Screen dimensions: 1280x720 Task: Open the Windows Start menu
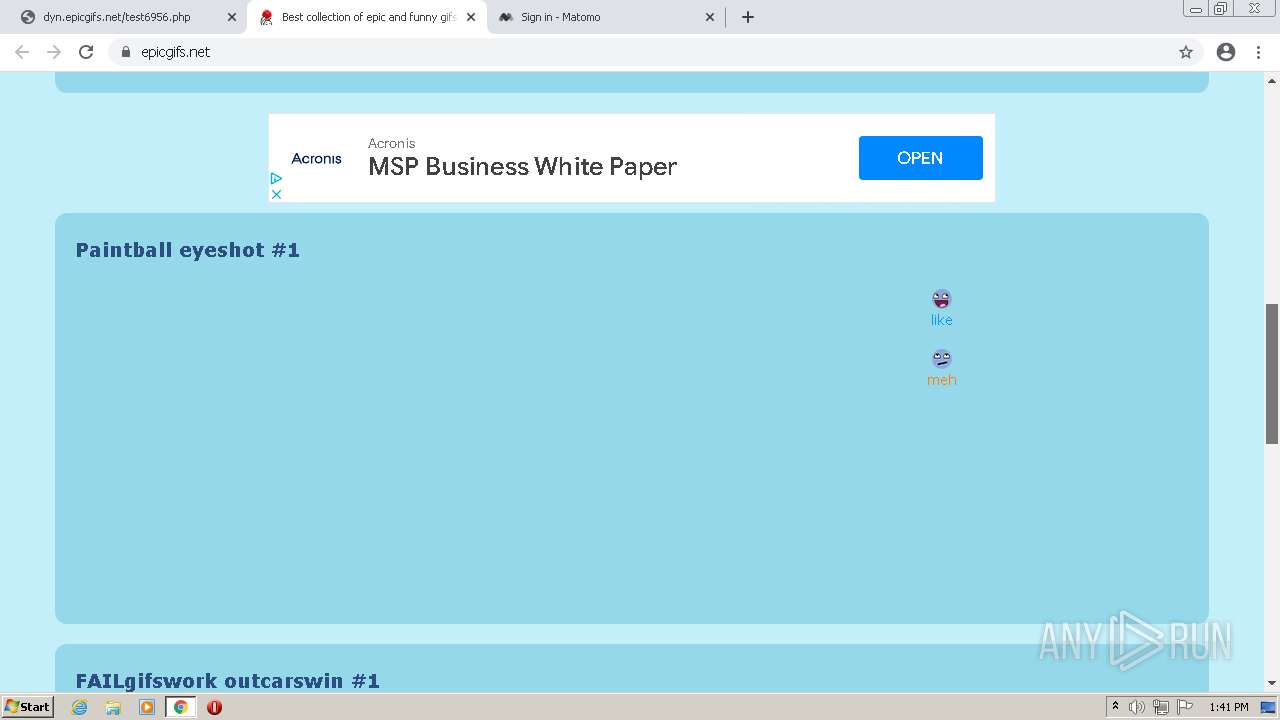pos(28,707)
